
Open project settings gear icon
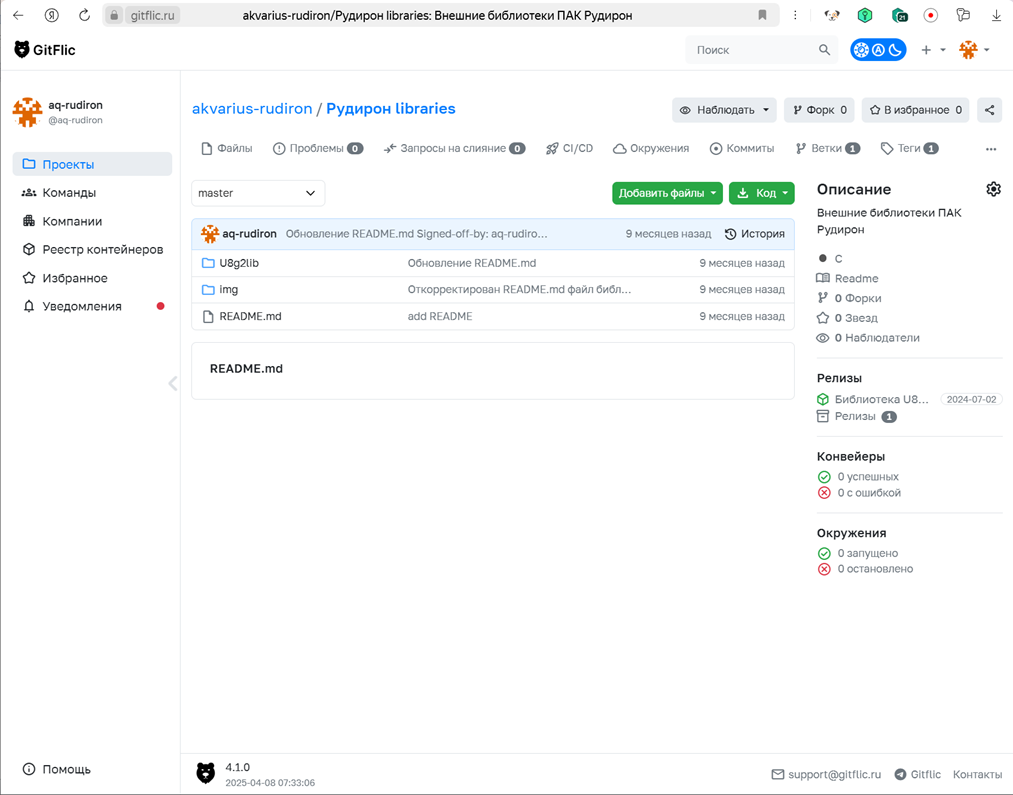[x=994, y=189]
